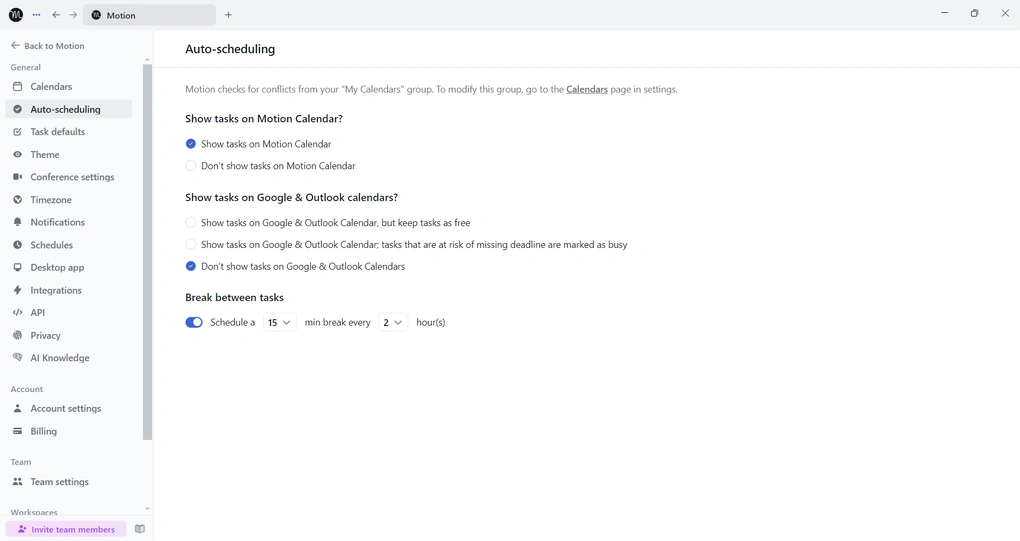Viewport: 1020px width, 541px height.
Task: Click the sidebar scroll down arrow
Action: [147, 508]
